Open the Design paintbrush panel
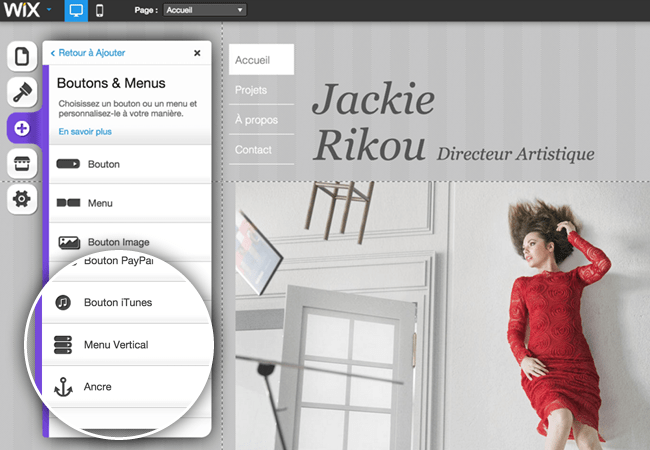Viewport: 650px width, 450px height. pos(22,92)
